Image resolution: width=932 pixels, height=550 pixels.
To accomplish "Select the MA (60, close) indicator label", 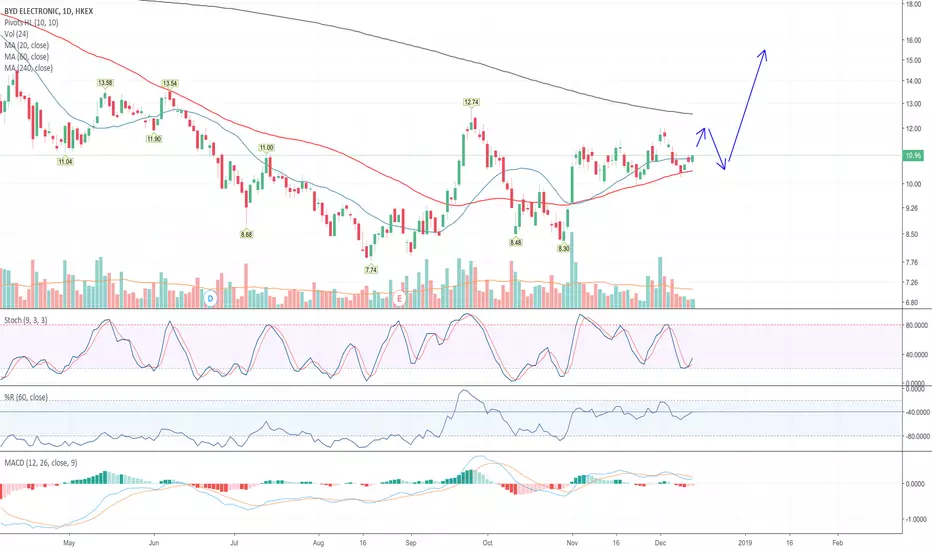I will point(27,56).
